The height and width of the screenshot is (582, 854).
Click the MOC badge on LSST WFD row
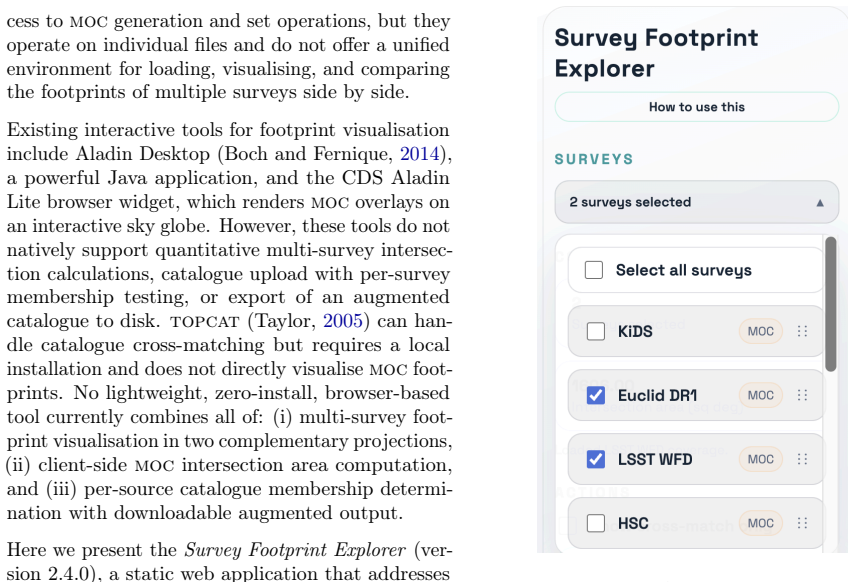760,459
